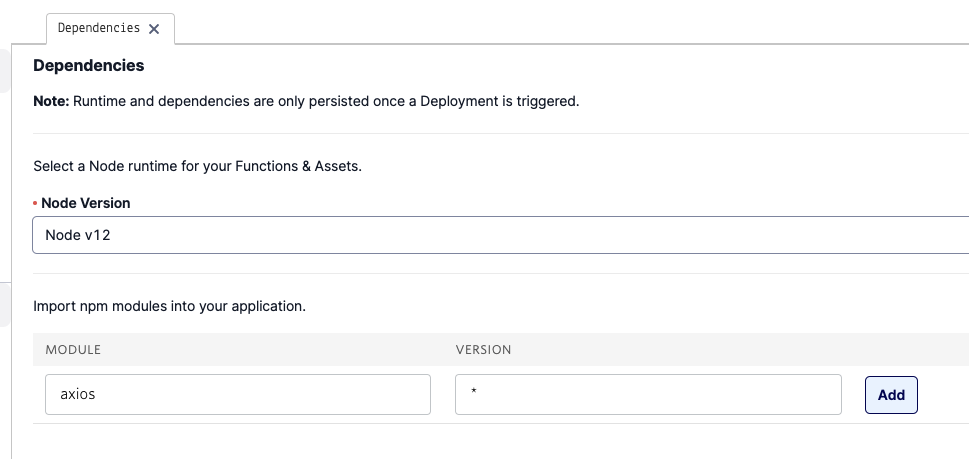Click the VERSION column header

point(483,350)
